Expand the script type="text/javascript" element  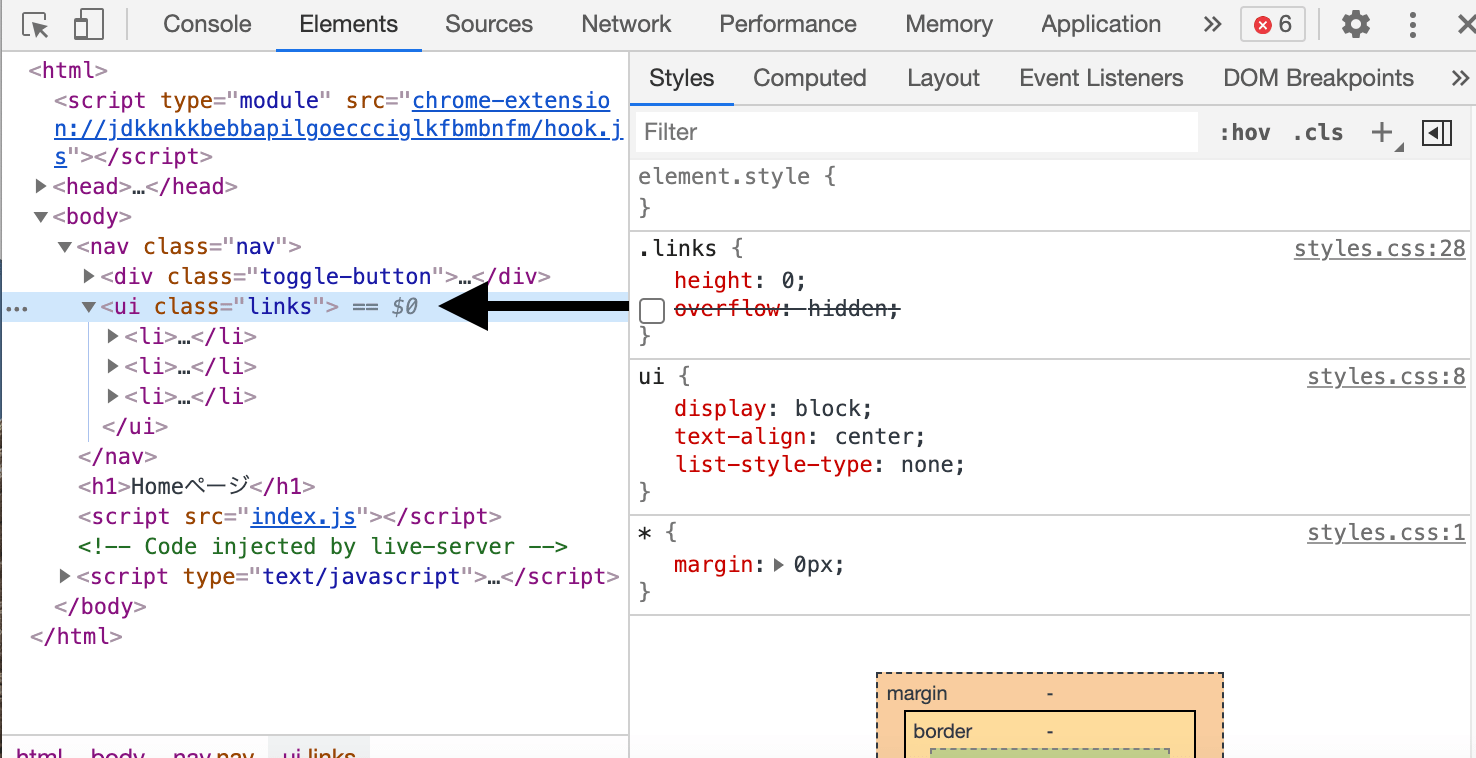(65, 576)
